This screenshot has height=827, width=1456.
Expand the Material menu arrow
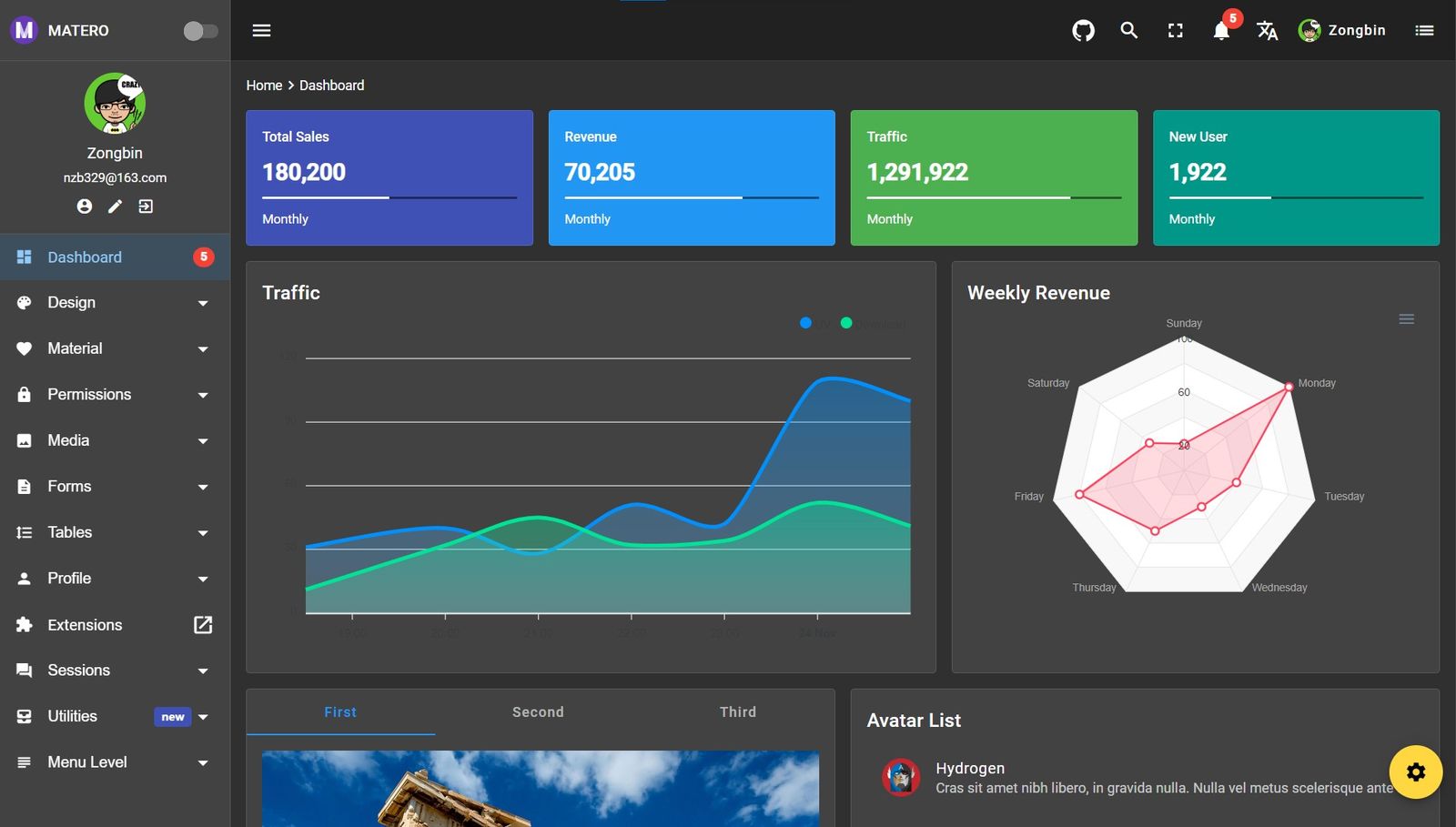point(203,349)
